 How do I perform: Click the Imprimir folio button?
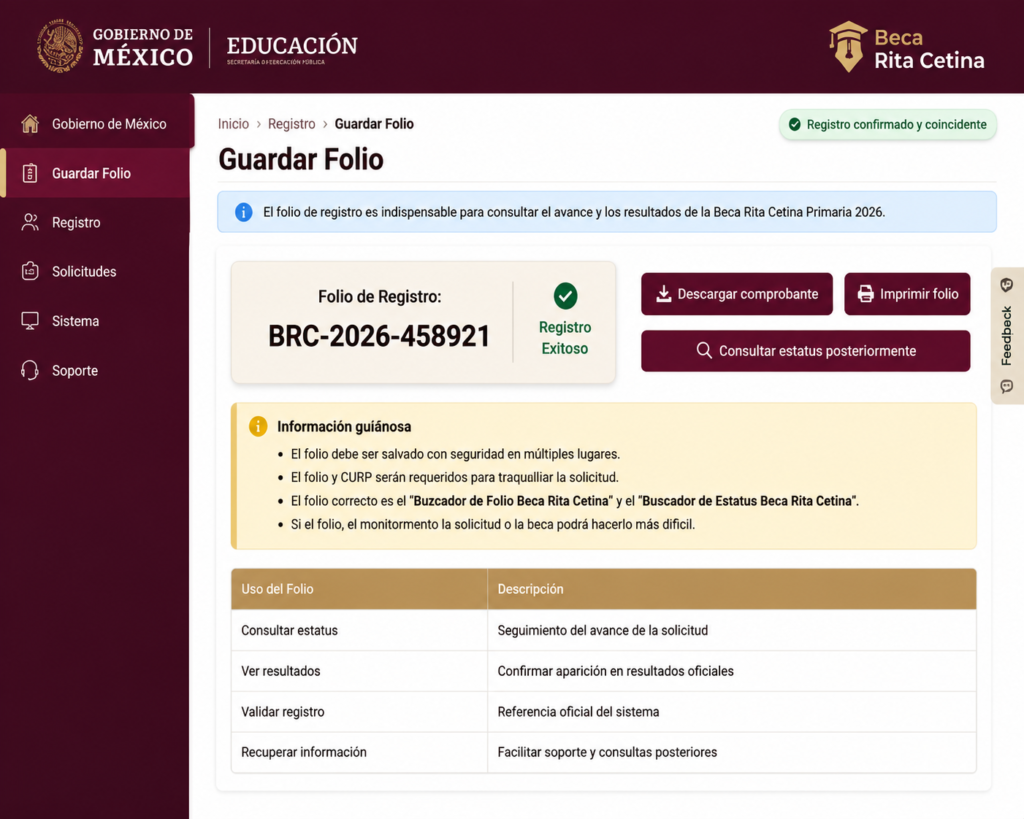[907, 294]
